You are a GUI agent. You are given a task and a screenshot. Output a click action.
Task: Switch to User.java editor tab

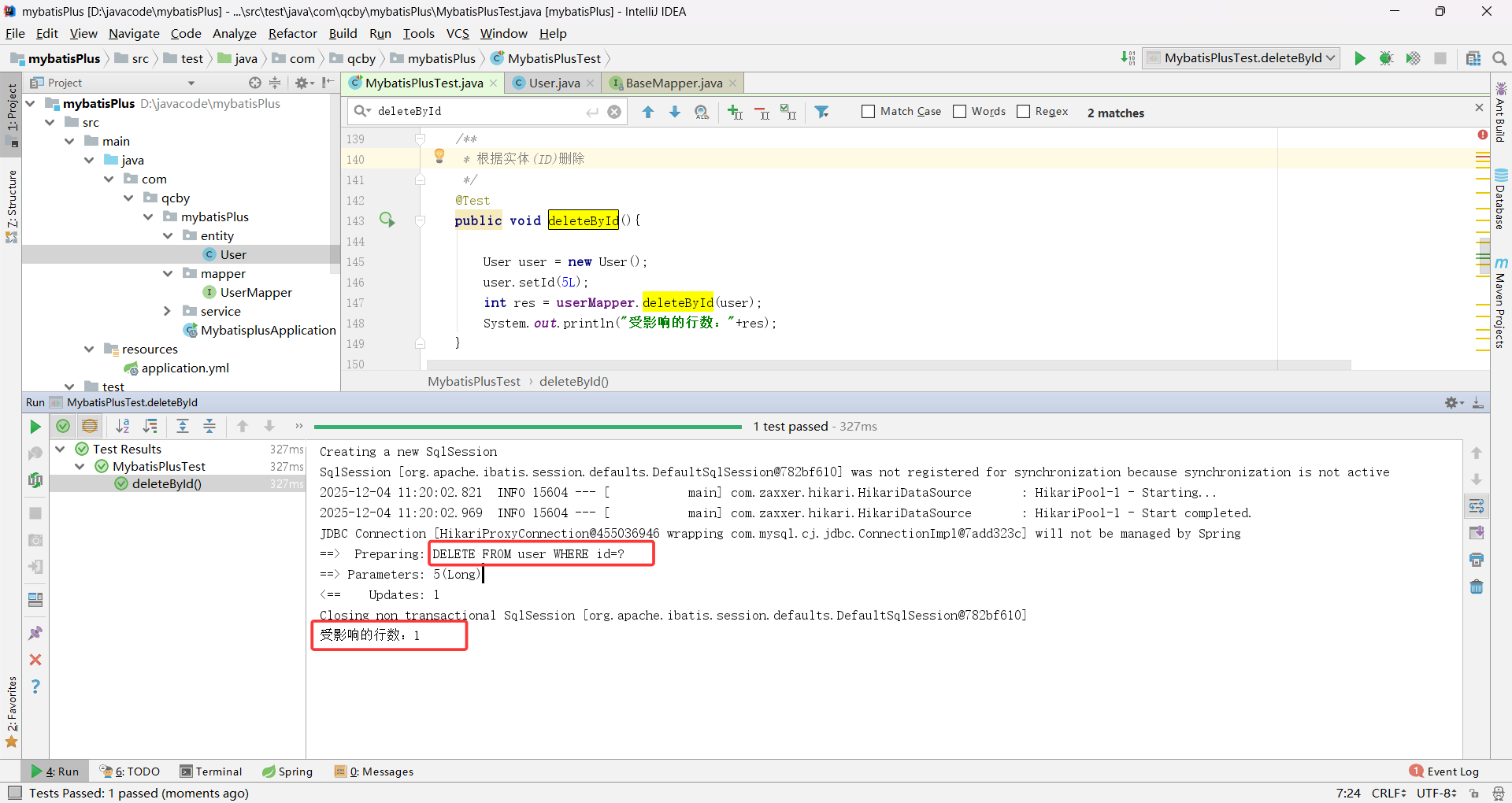click(554, 83)
